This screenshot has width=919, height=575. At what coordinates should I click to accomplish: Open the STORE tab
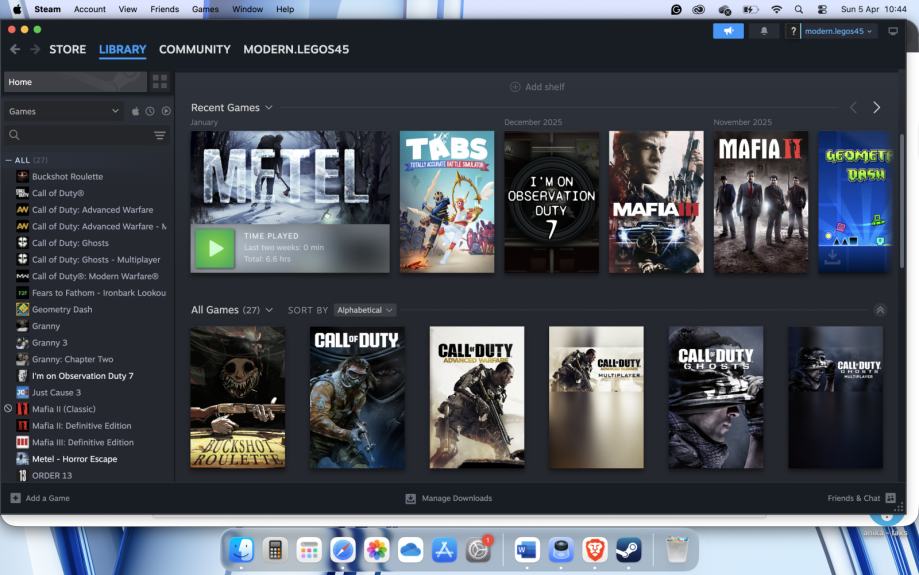(x=67, y=49)
